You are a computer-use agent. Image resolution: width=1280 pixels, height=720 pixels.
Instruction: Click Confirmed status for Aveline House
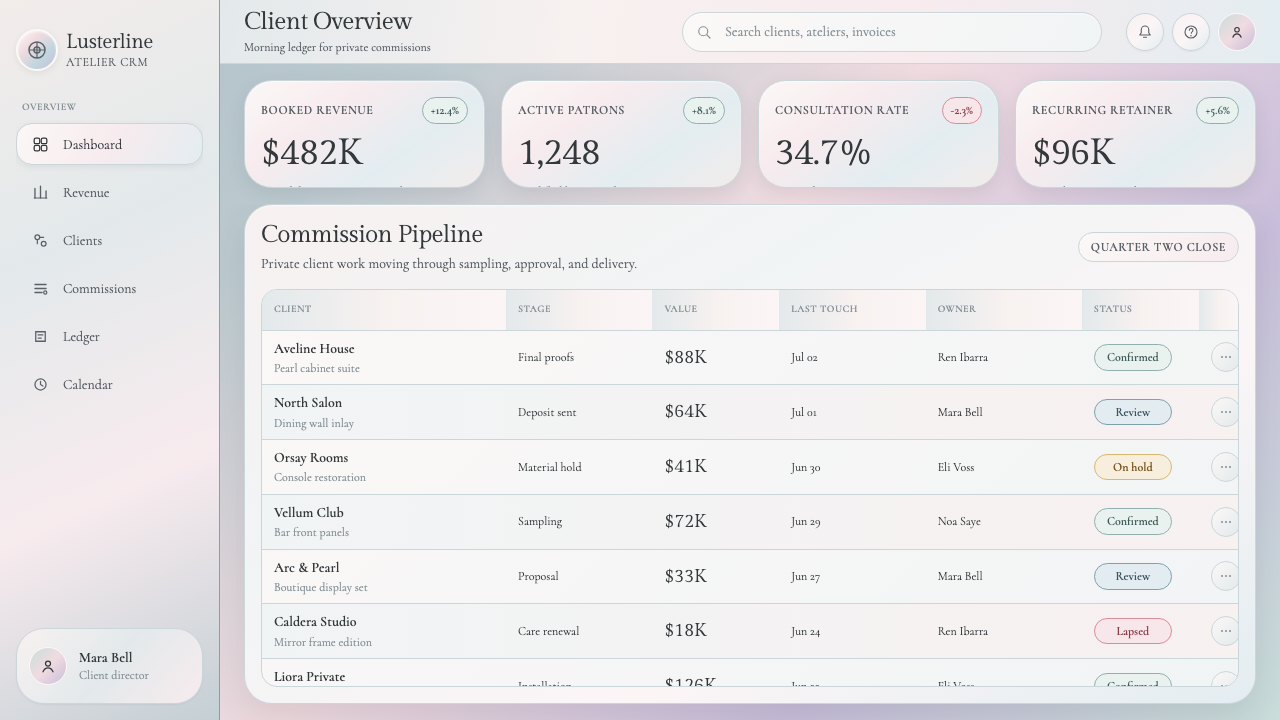pos(1133,357)
